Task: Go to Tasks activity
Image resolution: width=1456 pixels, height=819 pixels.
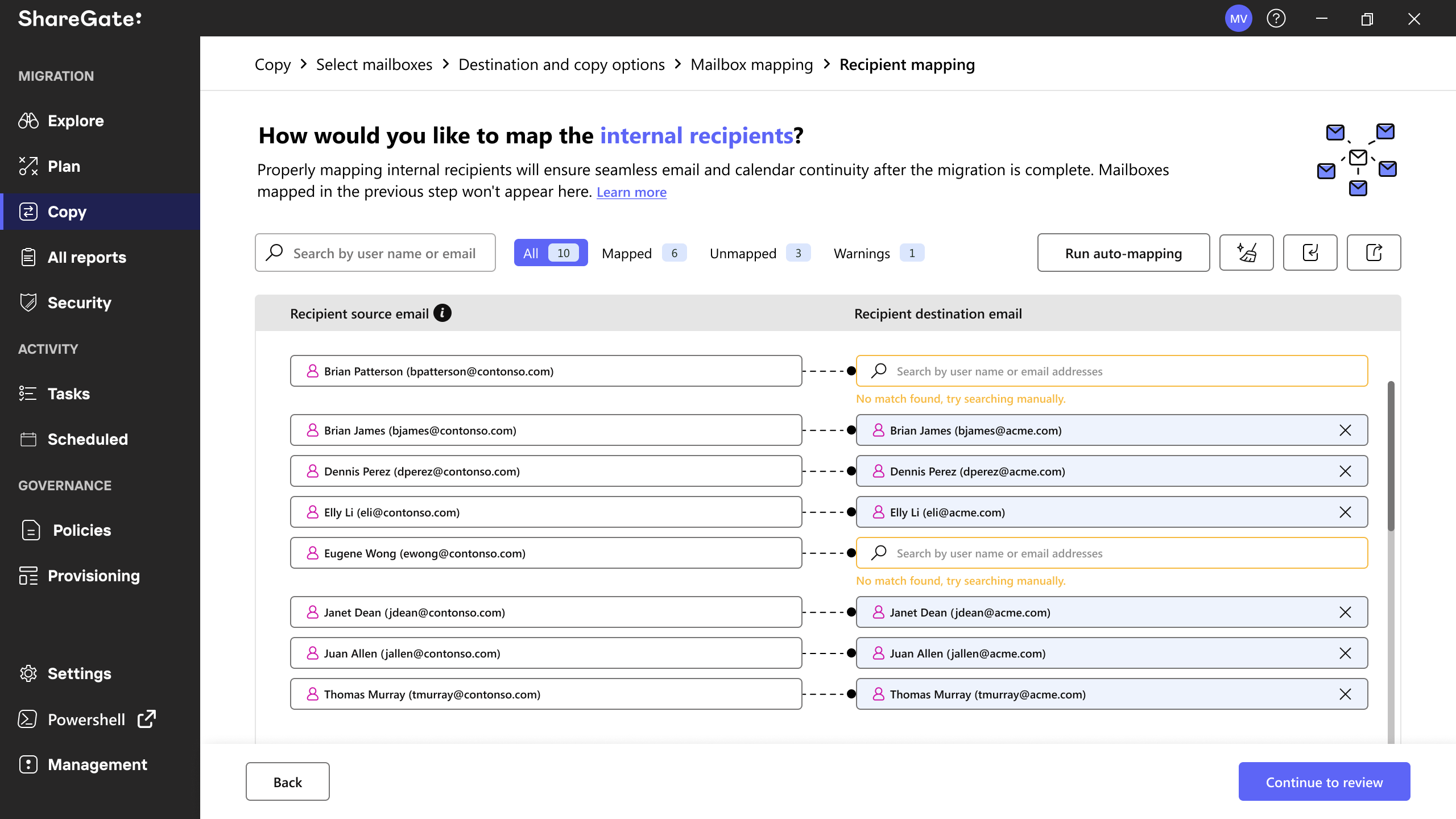Action: click(x=54, y=394)
